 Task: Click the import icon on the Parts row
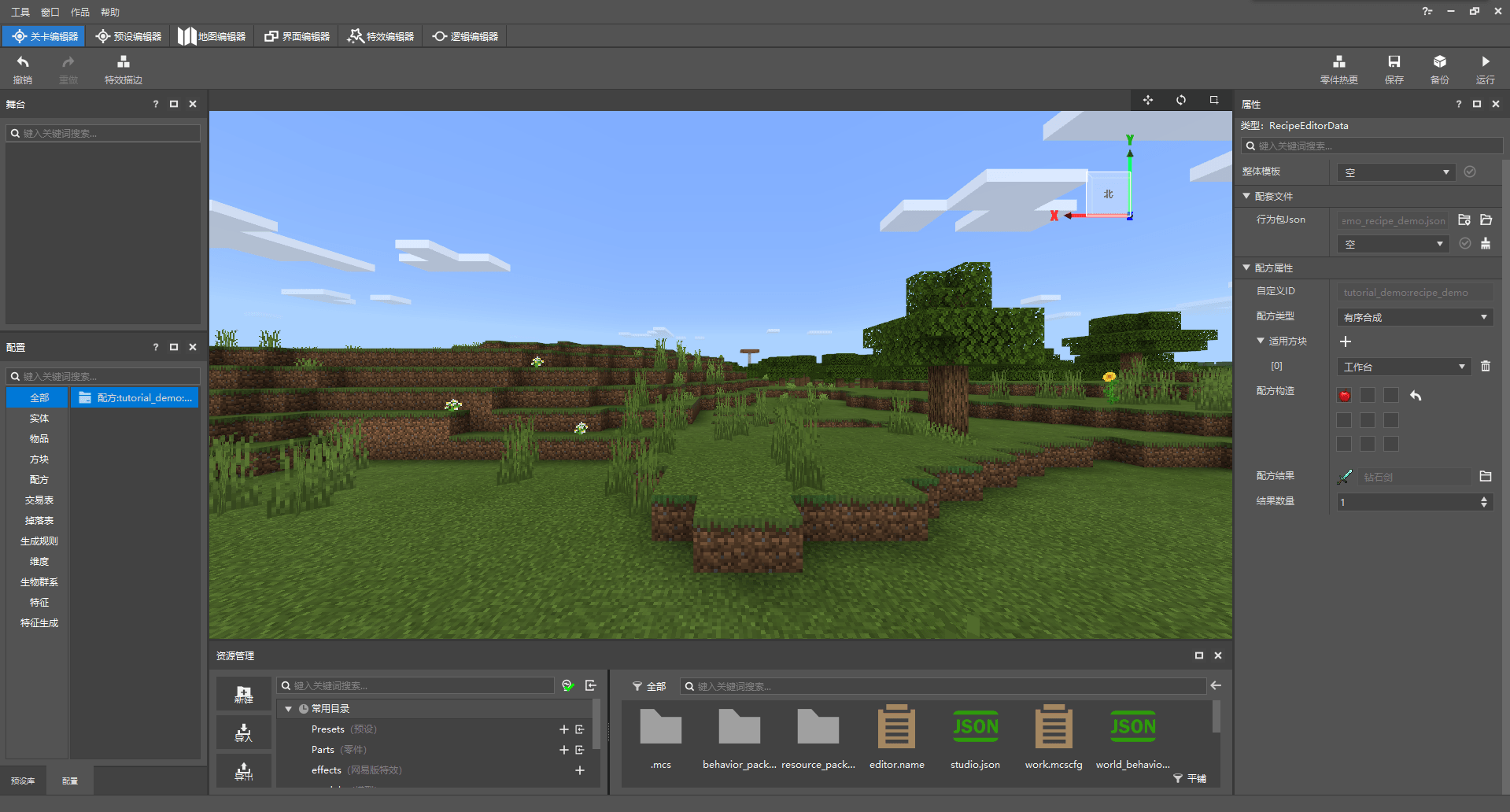tap(580, 750)
